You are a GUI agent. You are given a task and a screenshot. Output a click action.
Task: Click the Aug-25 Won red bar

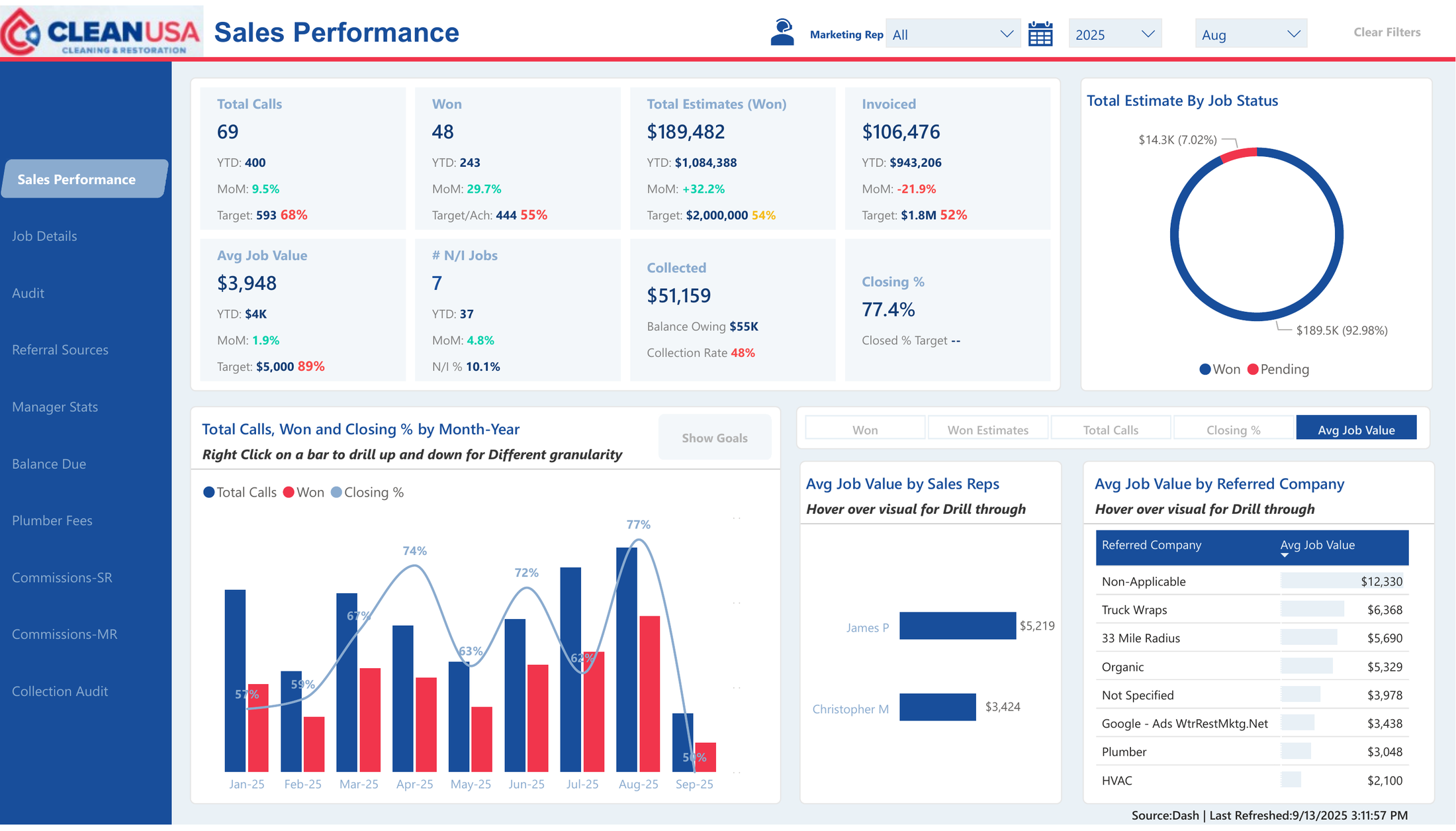[649, 694]
